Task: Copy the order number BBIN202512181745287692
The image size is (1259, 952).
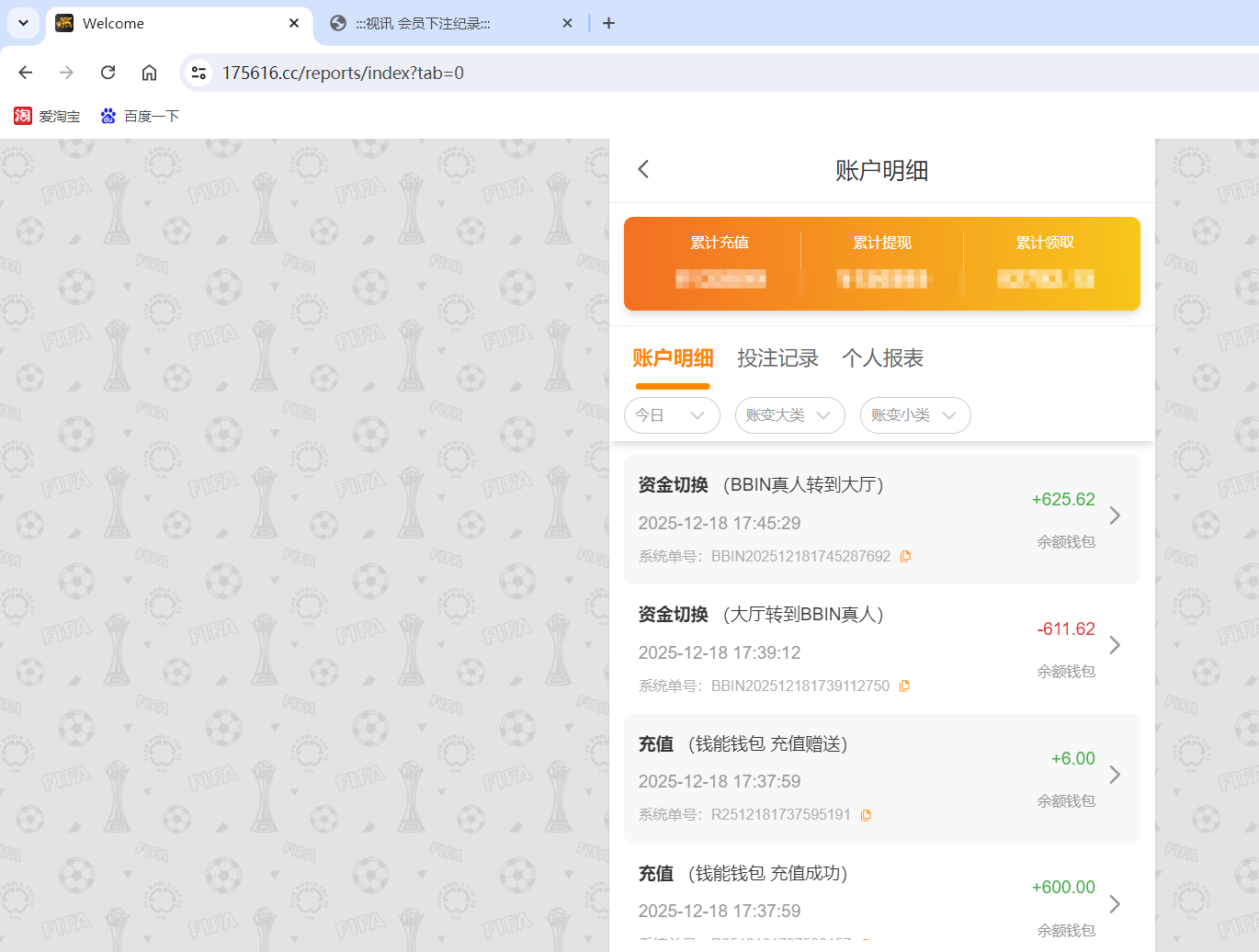Action: 905,556
